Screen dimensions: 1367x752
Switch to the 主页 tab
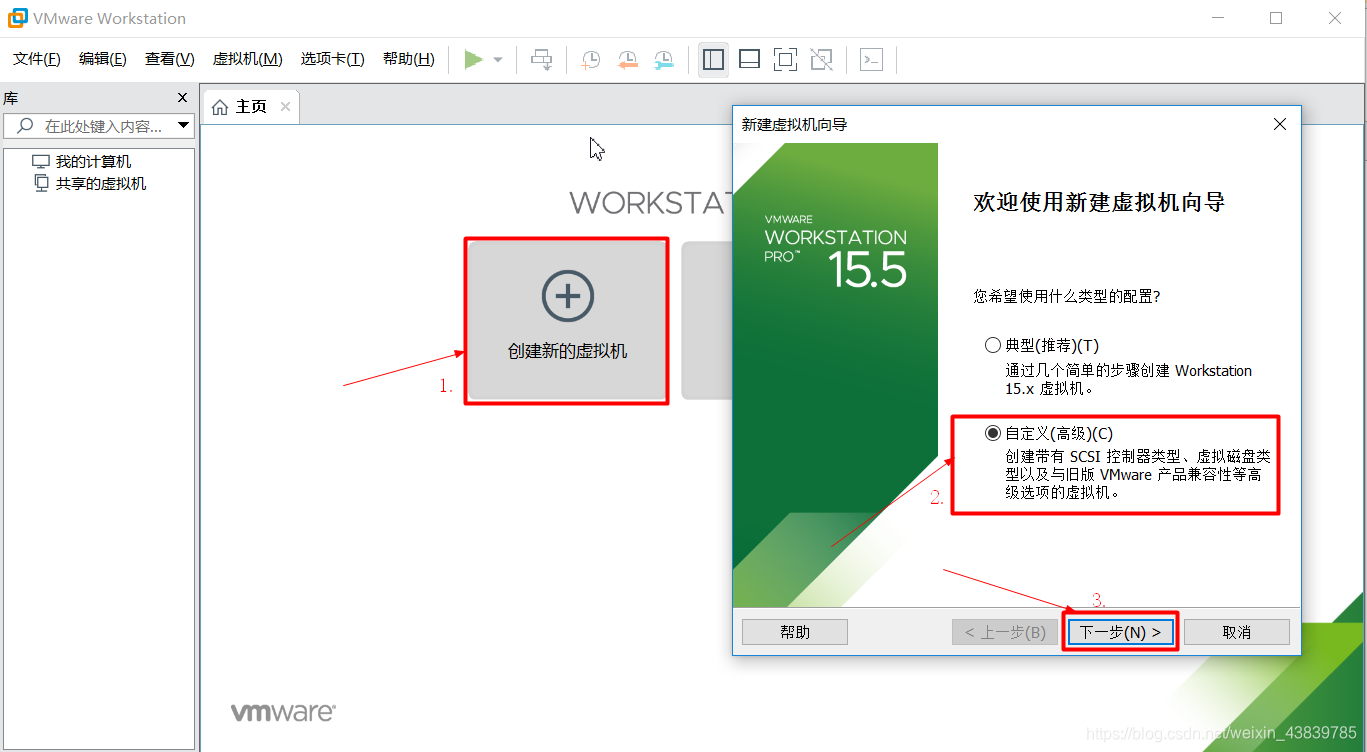[x=250, y=107]
